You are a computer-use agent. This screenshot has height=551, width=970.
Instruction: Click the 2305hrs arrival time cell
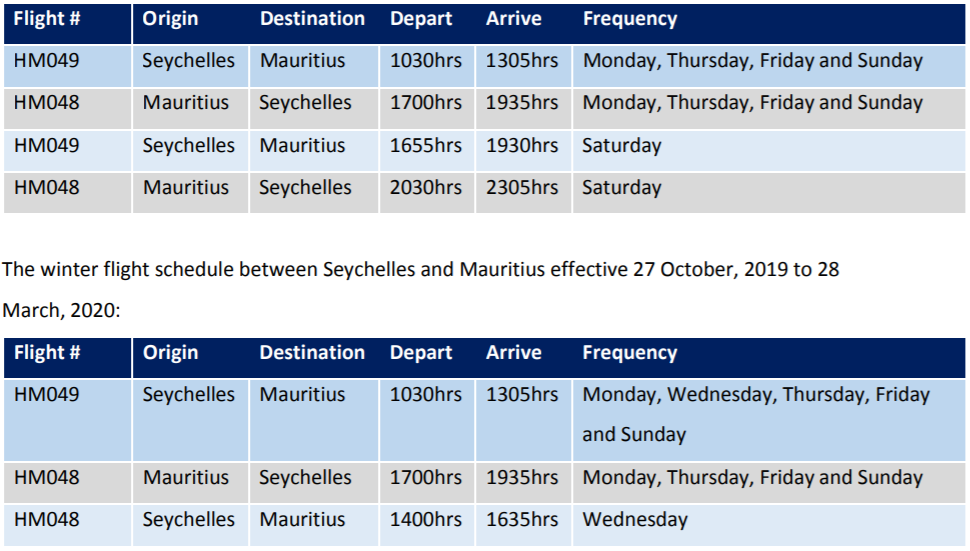pyautogui.click(x=522, y=188)
